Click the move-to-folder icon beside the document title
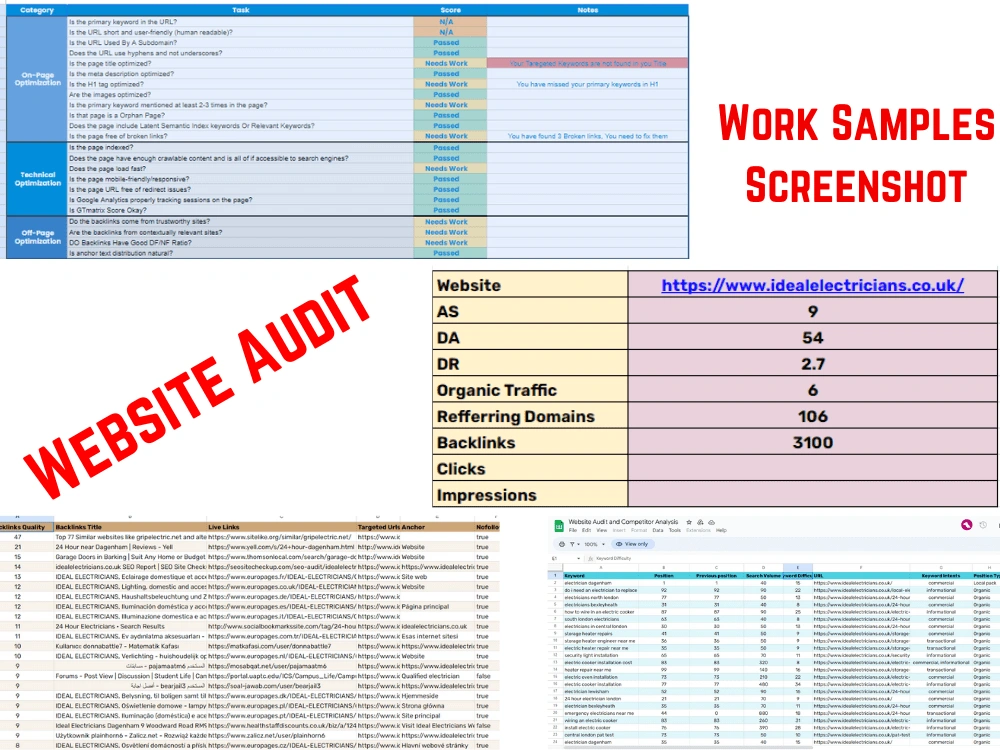The height and width of the screenshot is (750, 1000). pyautogui.click(x=700, y=522)
